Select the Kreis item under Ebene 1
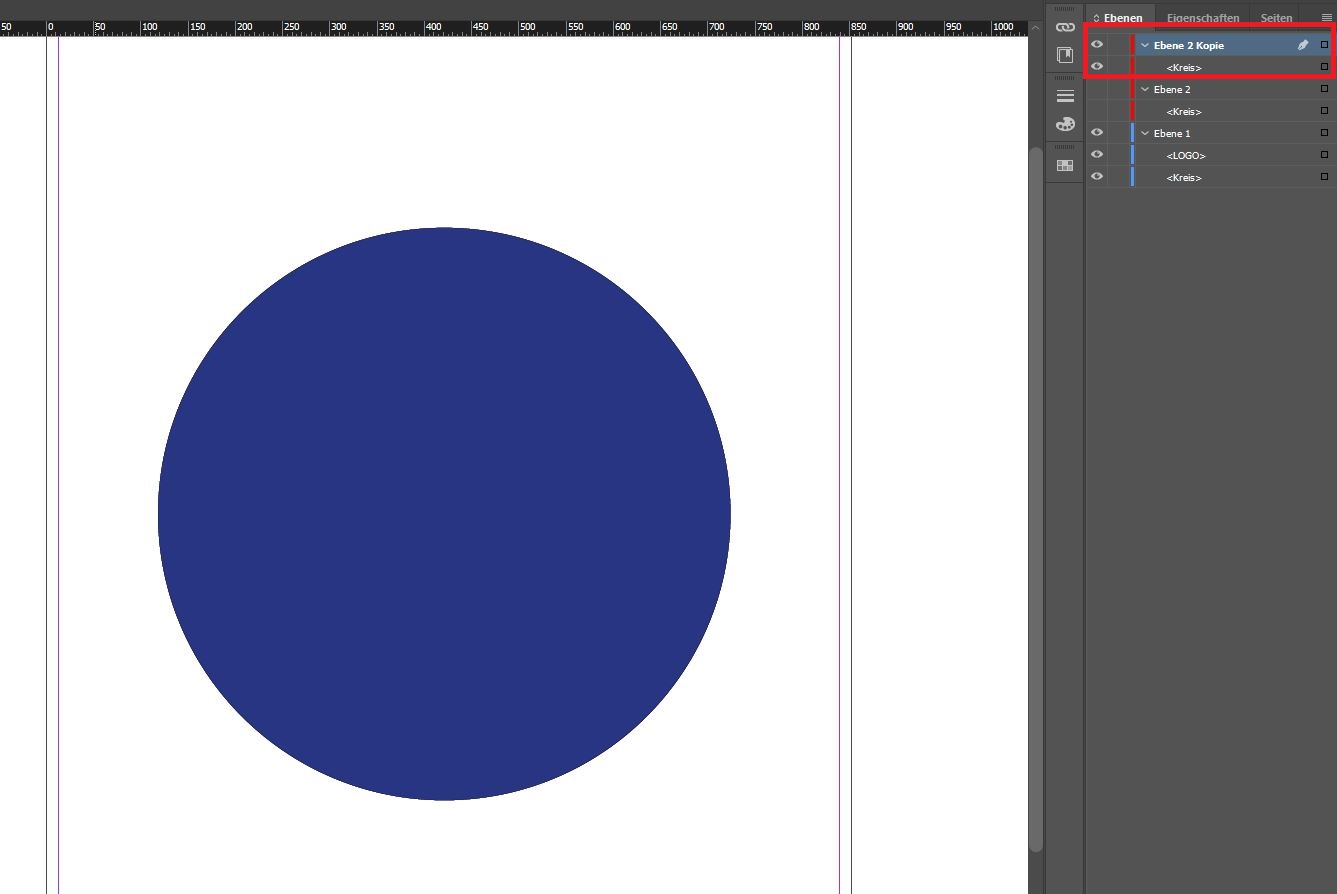The width and height of the screenshot is (1337, 894). tap(1184, 178)
